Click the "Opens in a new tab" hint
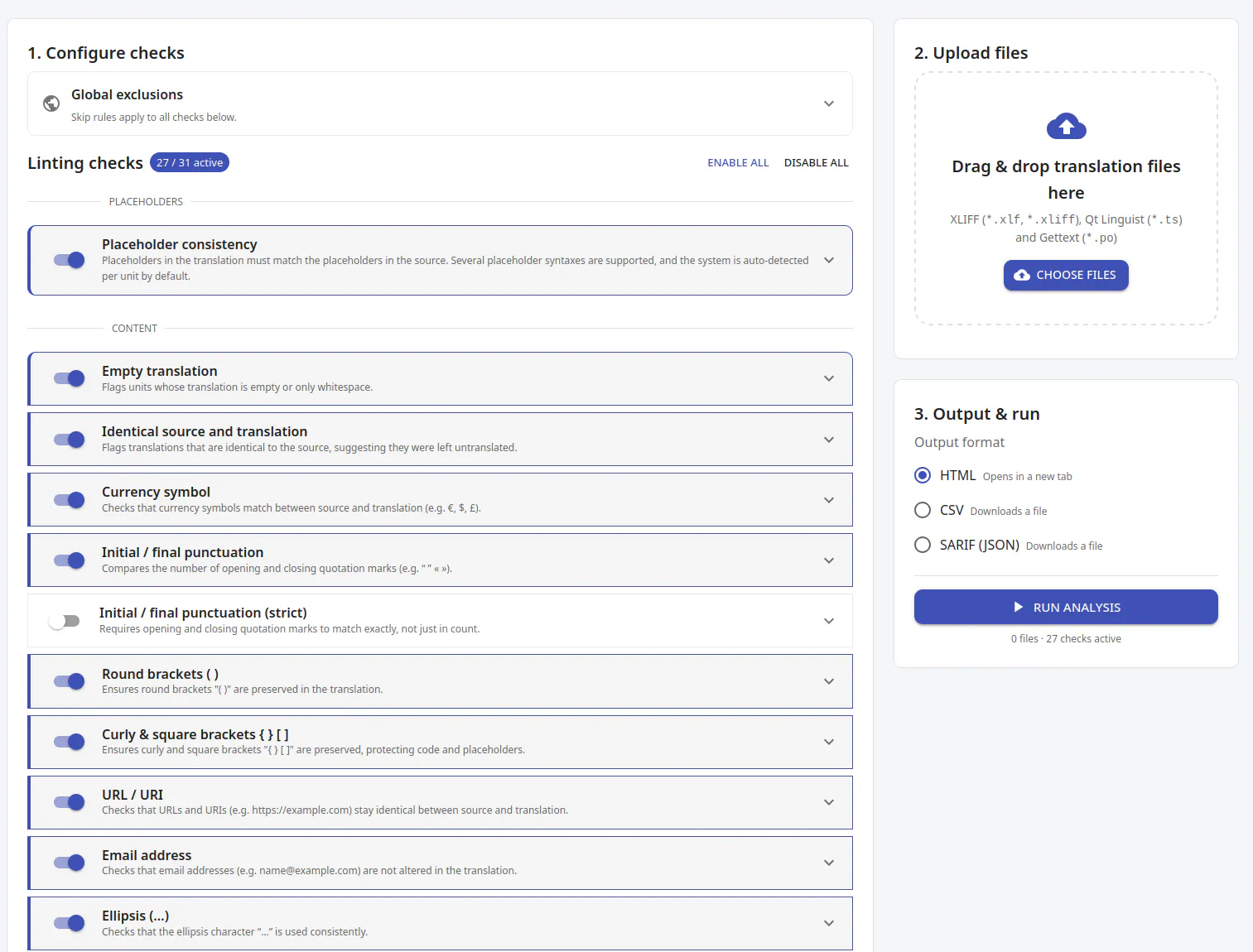 (x=1027, y=477)
